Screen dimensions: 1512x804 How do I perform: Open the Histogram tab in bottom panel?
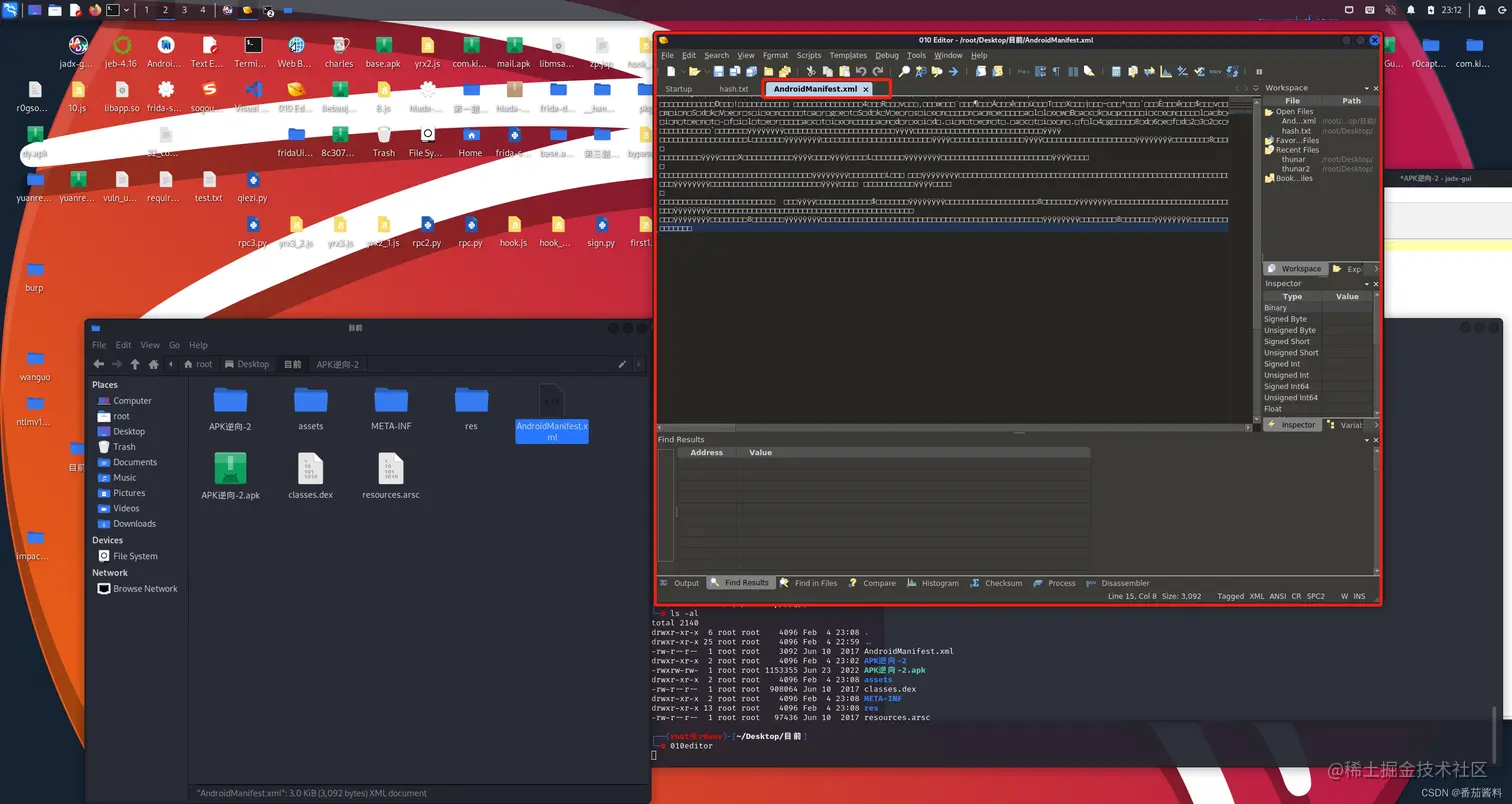click(932, 583)
